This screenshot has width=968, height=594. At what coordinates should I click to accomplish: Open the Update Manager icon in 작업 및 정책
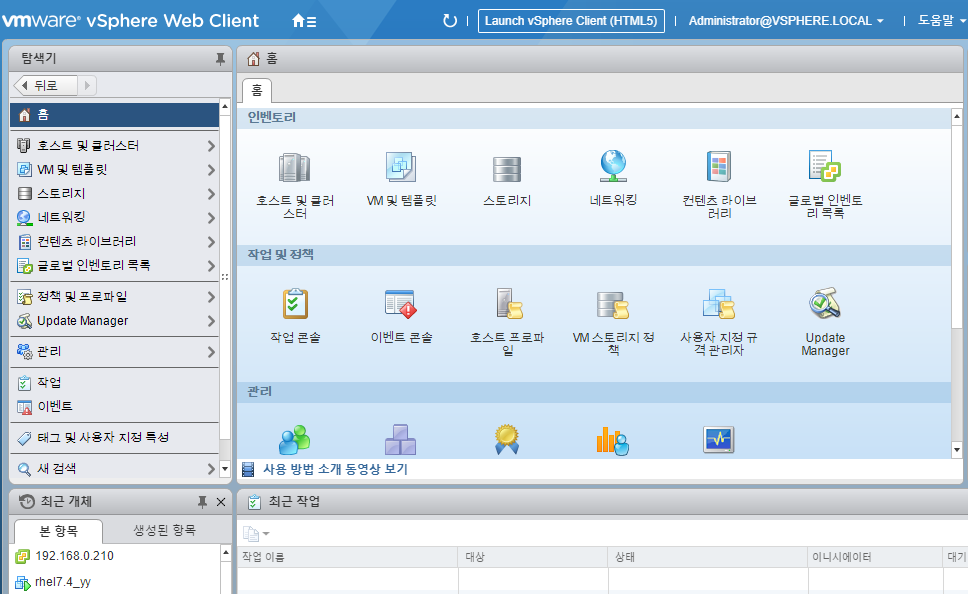[825, 303]
